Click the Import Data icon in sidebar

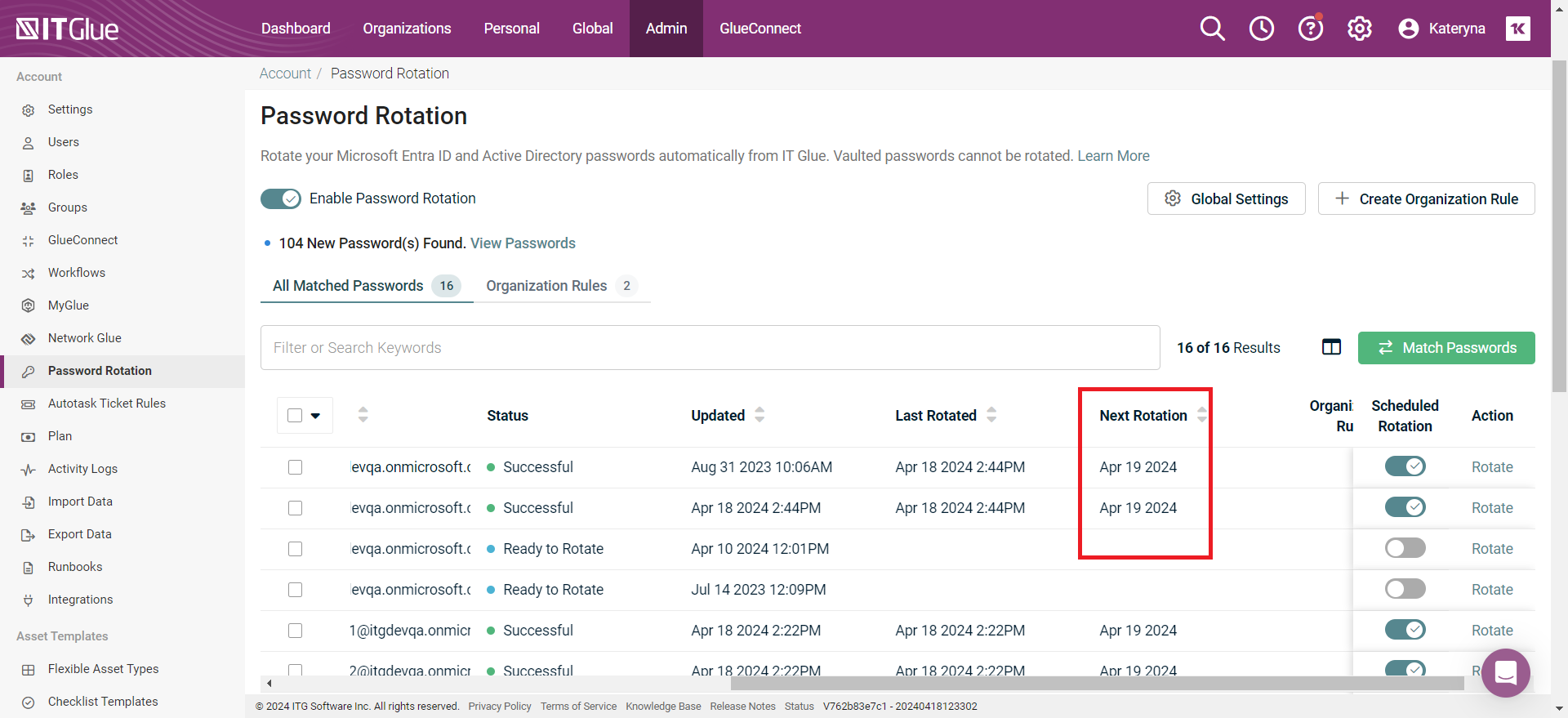29,502
